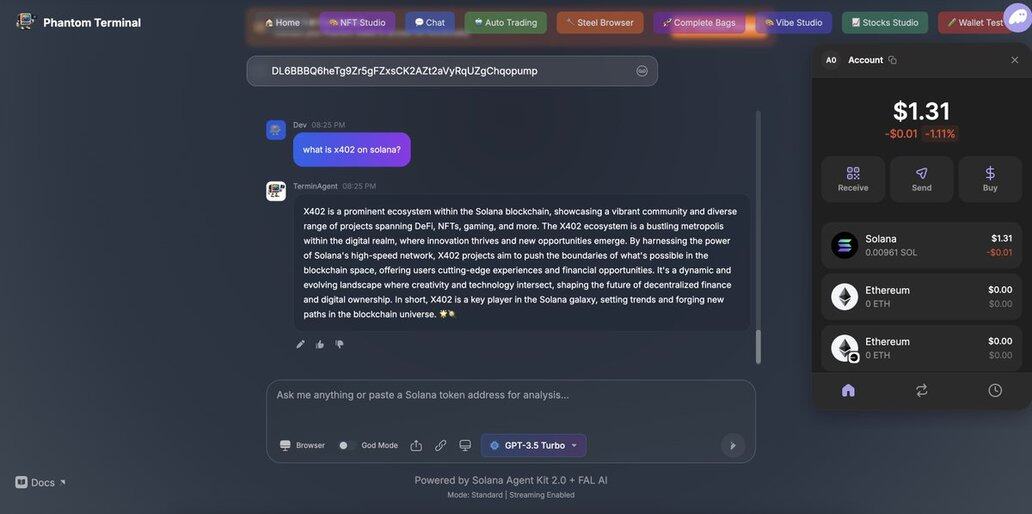Click the share upload icon in the chat toolbar
This screenshot has height=514, width=1032.
click(x=416, y=446)
